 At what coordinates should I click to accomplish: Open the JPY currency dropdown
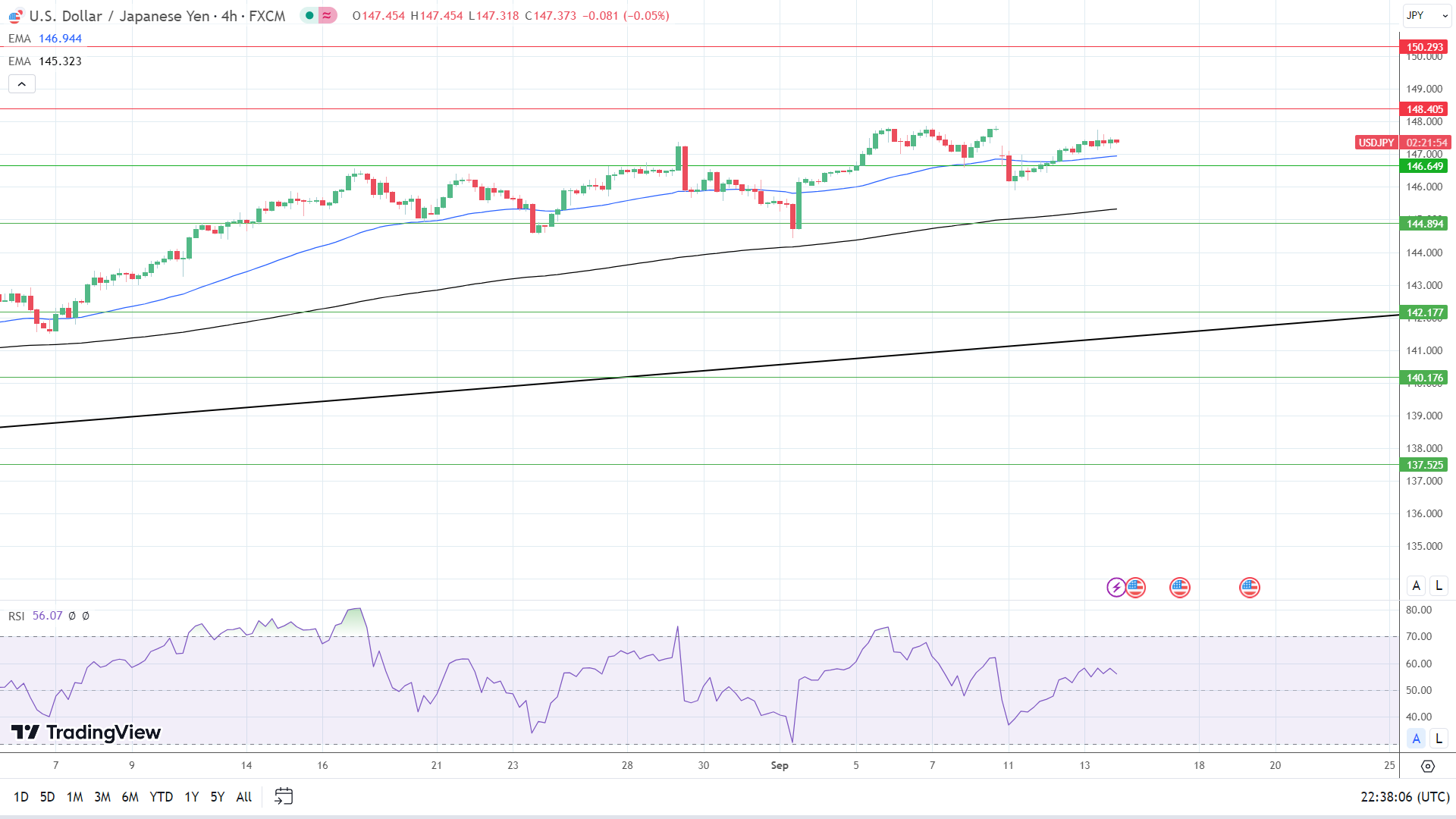click(1426, 15)
